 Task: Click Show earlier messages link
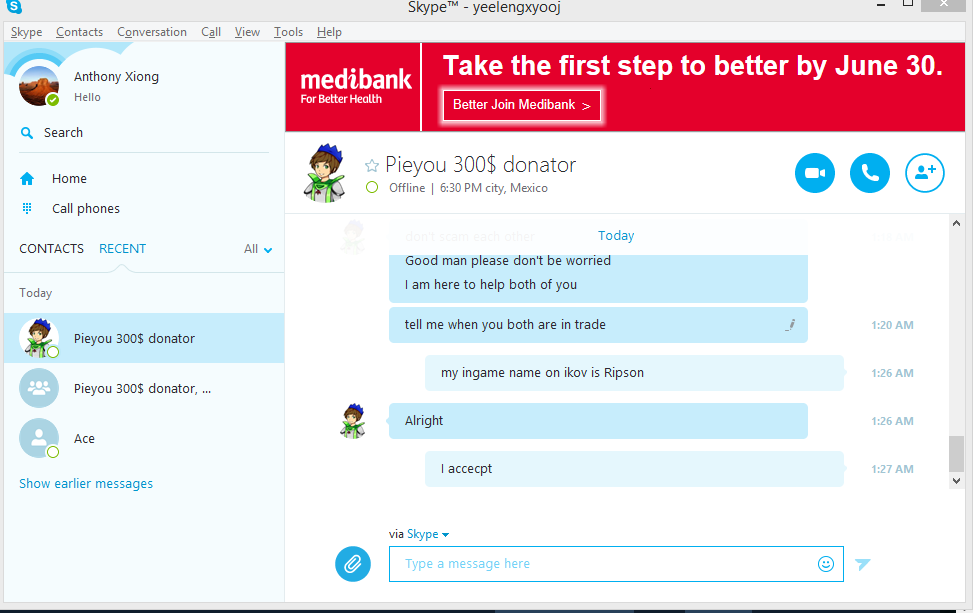(86, 484)
